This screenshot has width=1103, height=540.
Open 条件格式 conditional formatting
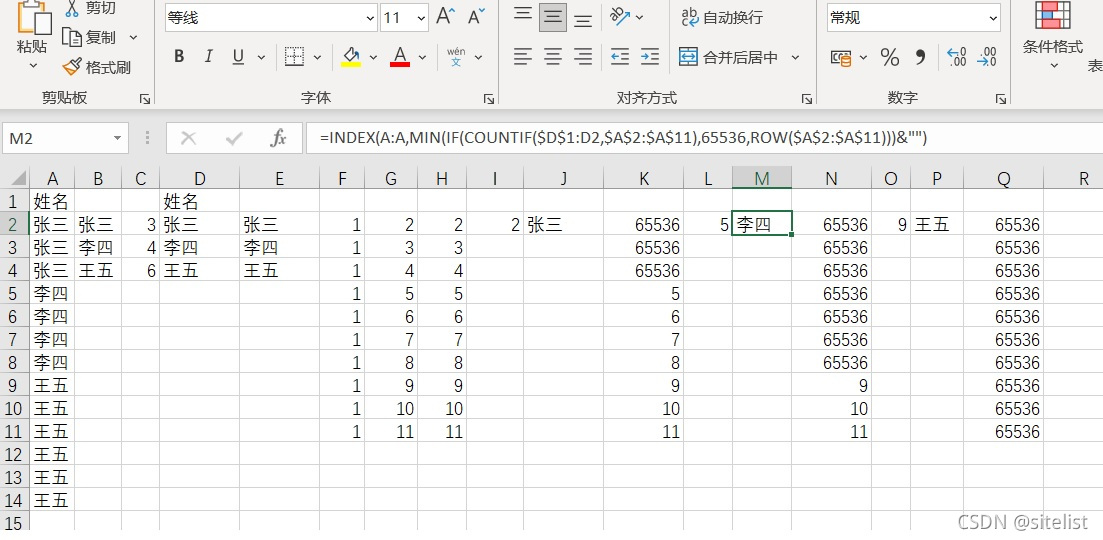point(1052,35)
